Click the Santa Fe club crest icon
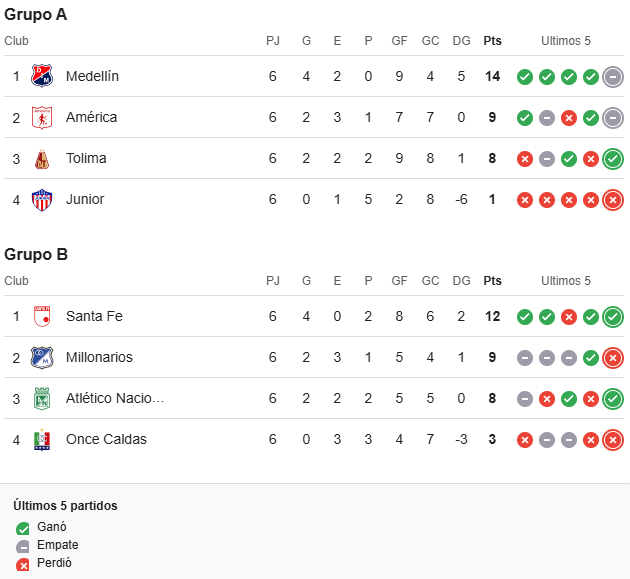This screenshot has width=630, height=579. coord(41,316)
